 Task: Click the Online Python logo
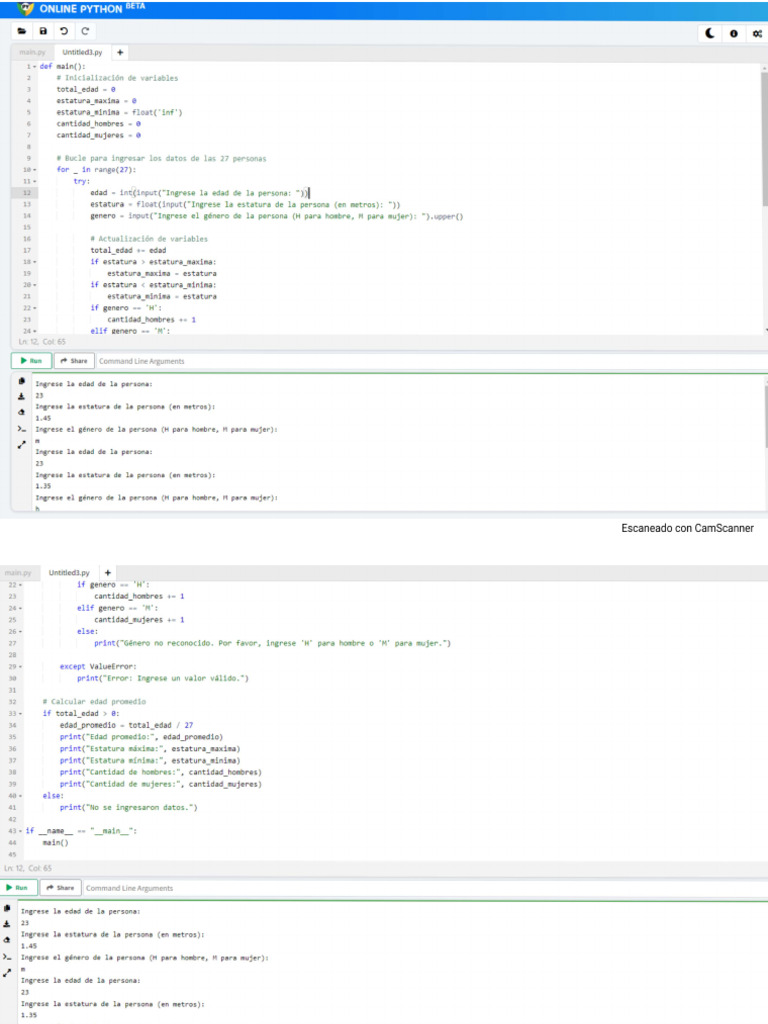[x=25, y=8]
